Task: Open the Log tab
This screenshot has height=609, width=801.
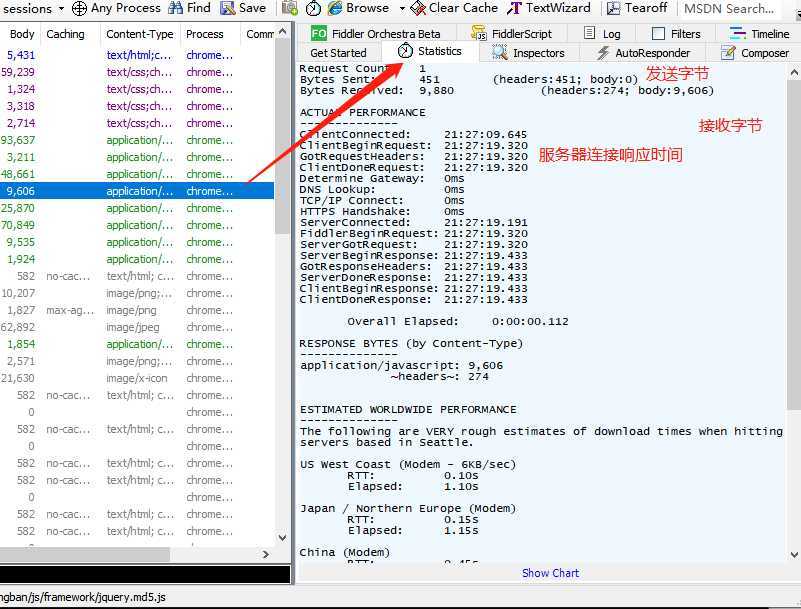Action: [602, 34]
